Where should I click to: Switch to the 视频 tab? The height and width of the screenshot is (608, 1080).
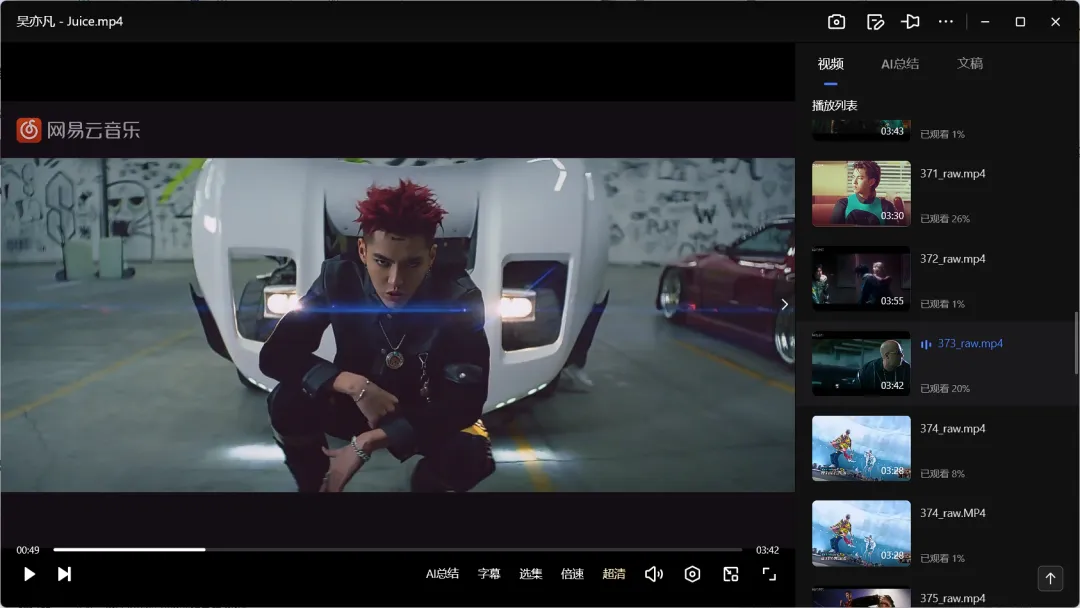coord(831,64)
